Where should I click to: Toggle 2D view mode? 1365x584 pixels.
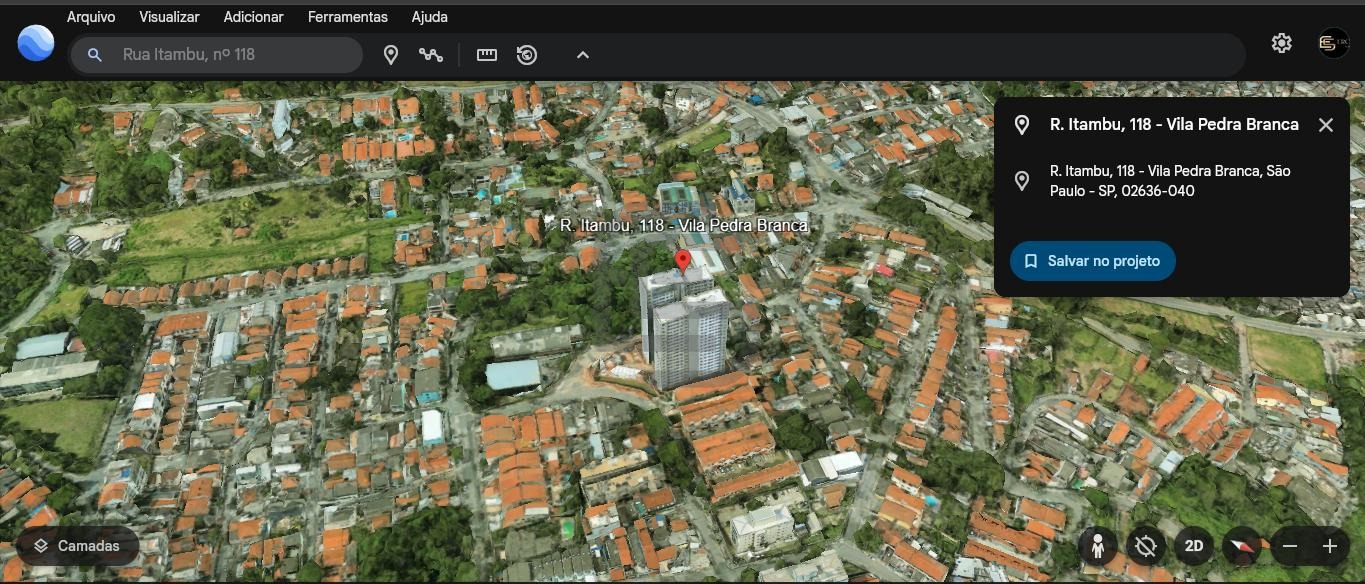(1193, 546)
